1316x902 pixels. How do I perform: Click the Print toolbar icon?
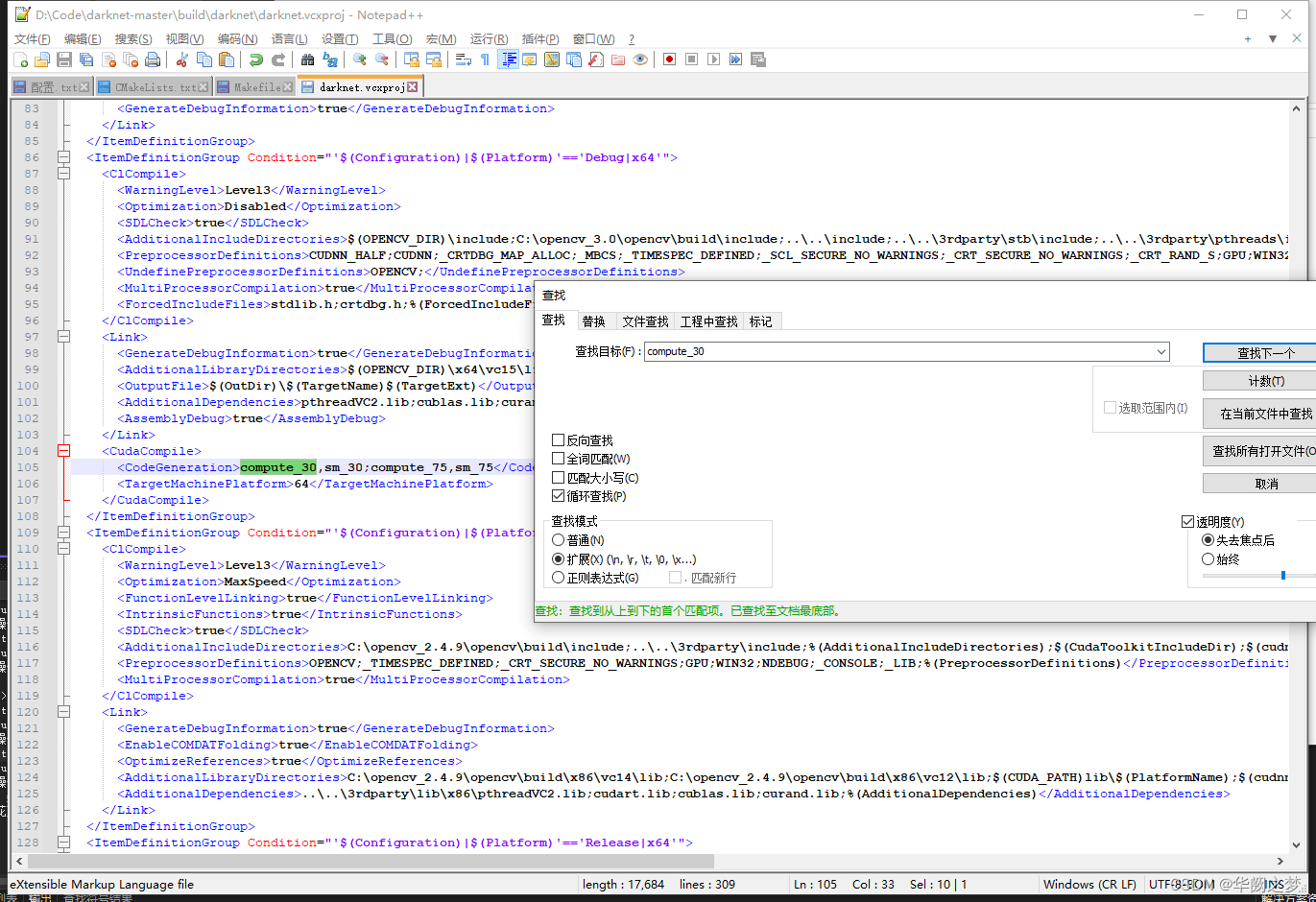(152, 59)
